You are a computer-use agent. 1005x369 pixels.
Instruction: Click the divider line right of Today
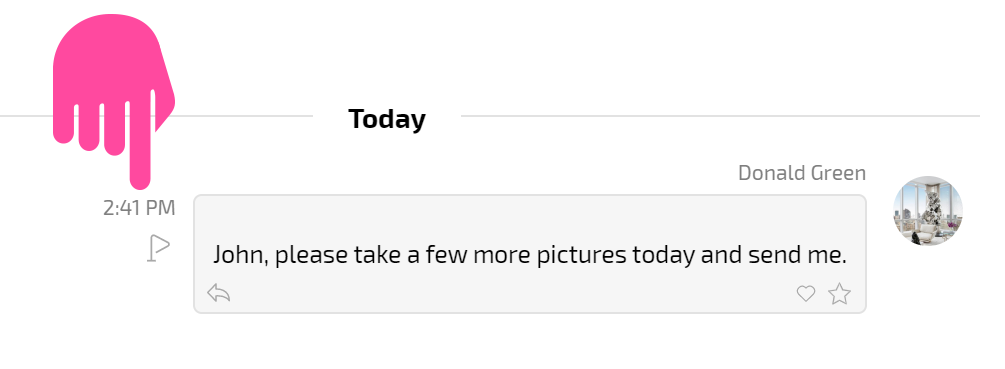[x=720, y=116]
